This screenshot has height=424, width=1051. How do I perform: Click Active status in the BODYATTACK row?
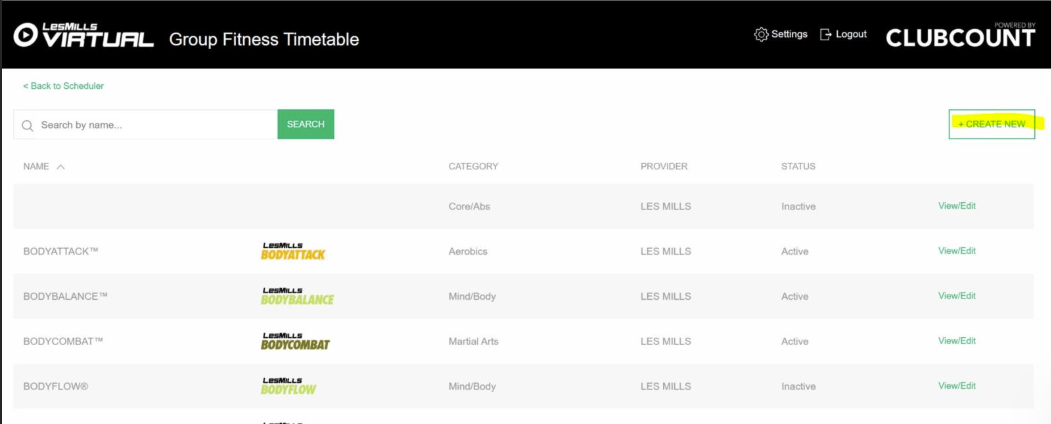pos(795,251)
